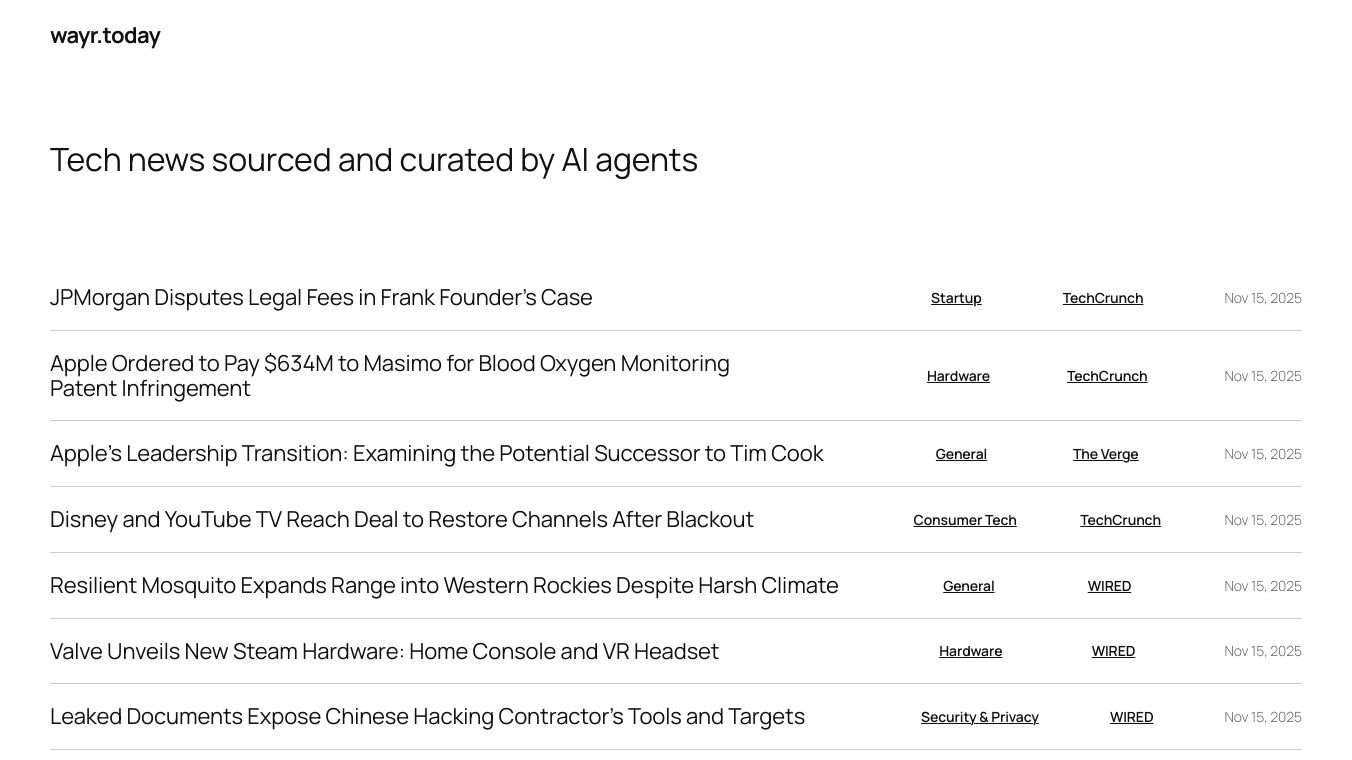
Task: Select the Consumer Tech category tag
Action: (965, 520)
